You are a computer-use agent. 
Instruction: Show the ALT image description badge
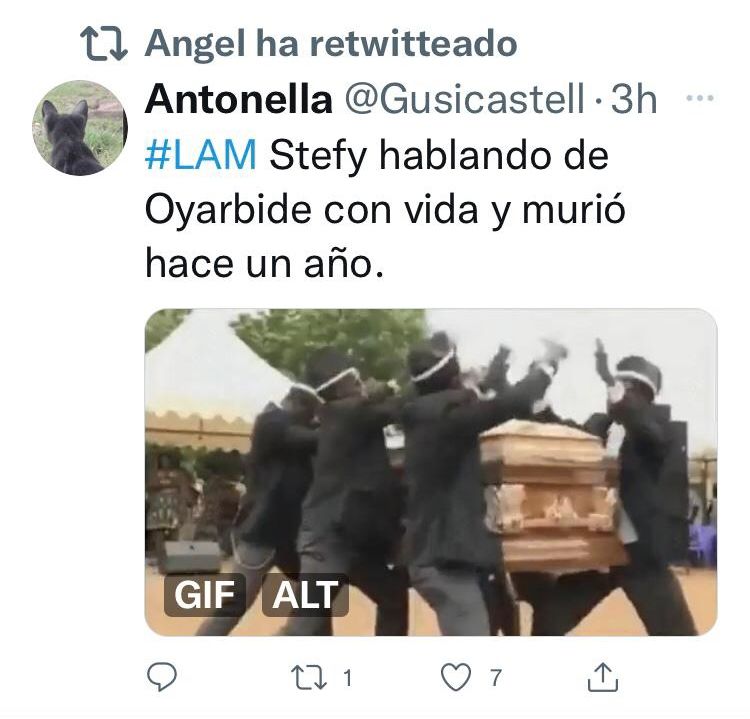[305, 595]
